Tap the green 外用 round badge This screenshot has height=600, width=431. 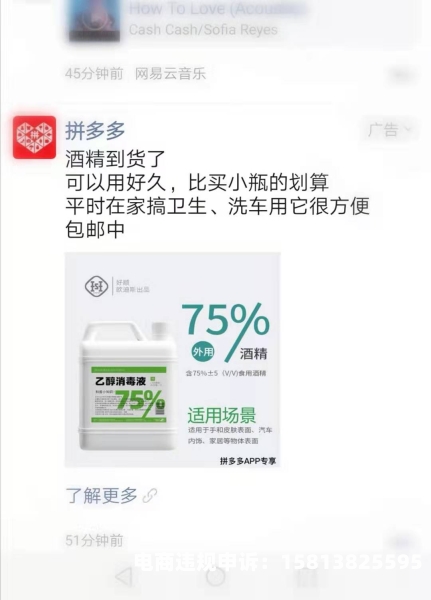(x=203, y=351)
